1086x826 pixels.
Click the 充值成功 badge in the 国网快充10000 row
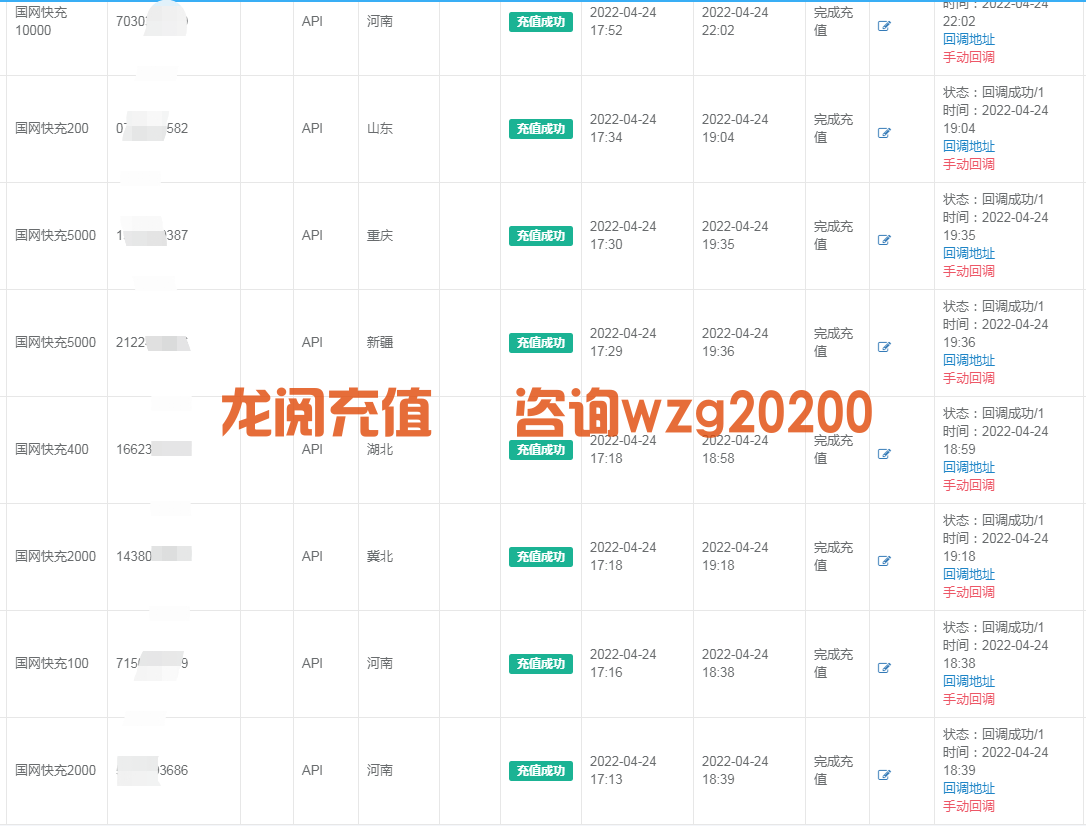tap(540, 22)
